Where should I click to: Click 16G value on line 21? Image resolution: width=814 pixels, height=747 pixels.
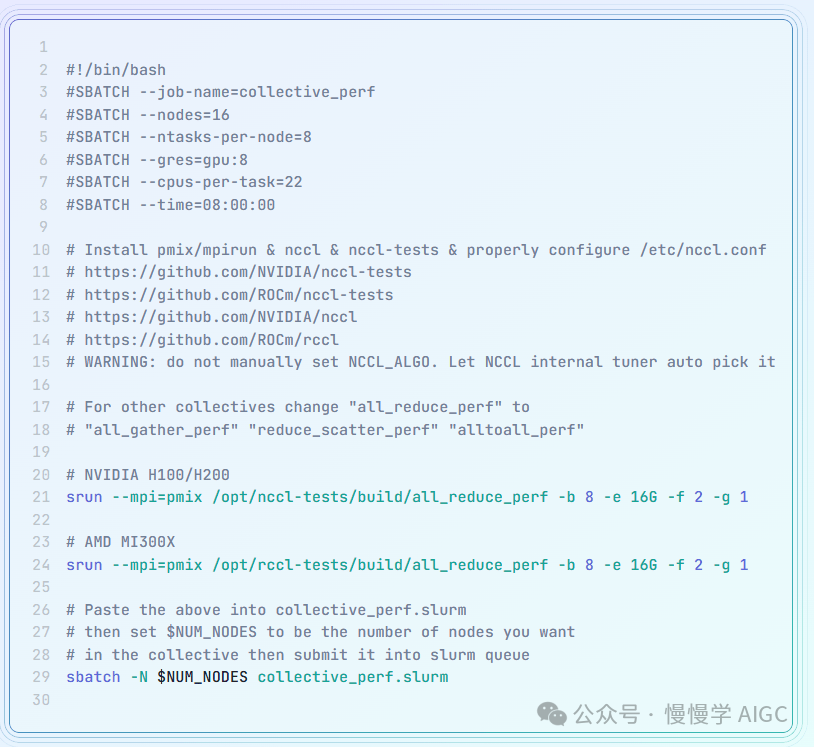point(644,497)
